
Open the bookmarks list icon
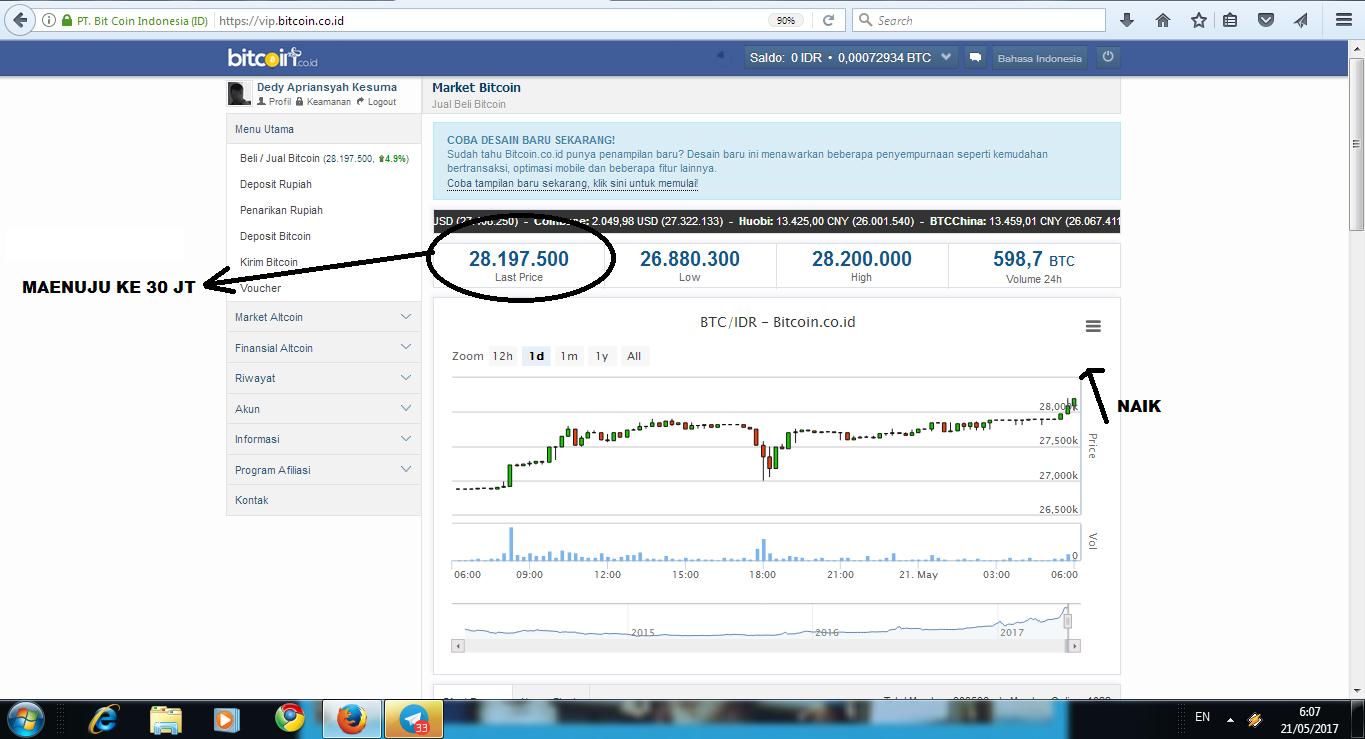pyautogui.click(x=1230, y=20)
